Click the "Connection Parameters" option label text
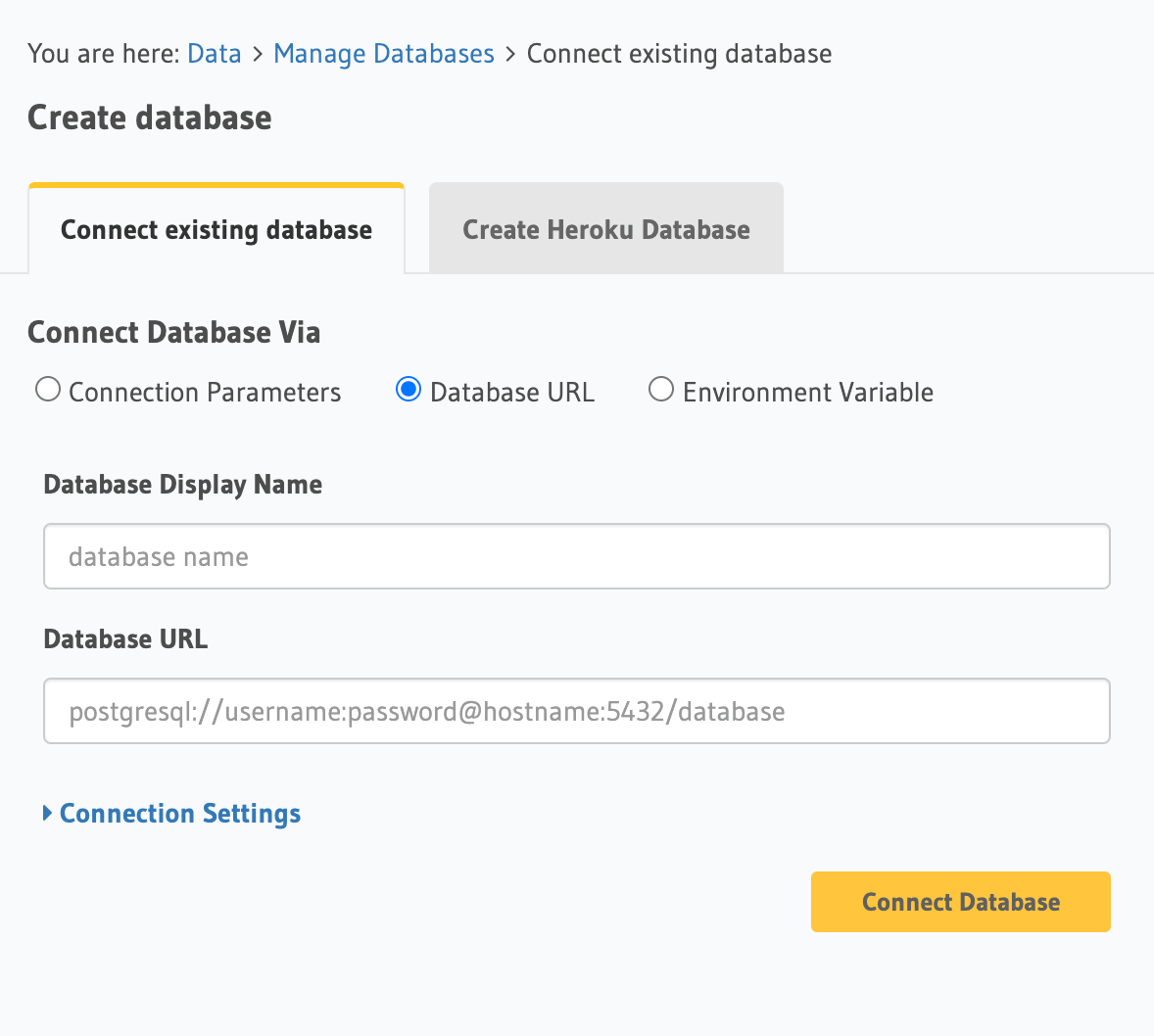This screenshot has height=1036, width=1154. pos(205,393)
